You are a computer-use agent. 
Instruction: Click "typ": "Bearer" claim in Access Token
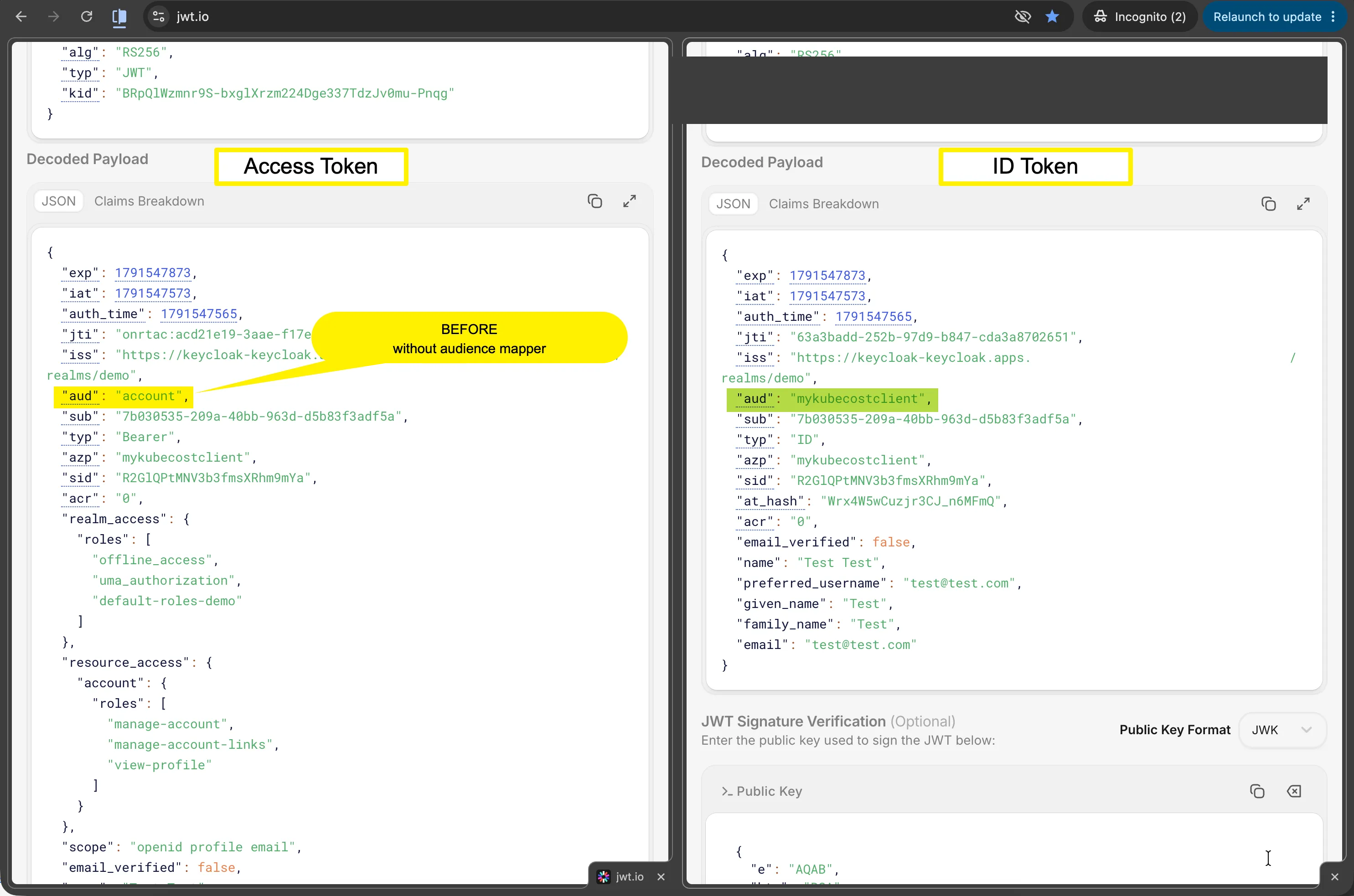121,437
